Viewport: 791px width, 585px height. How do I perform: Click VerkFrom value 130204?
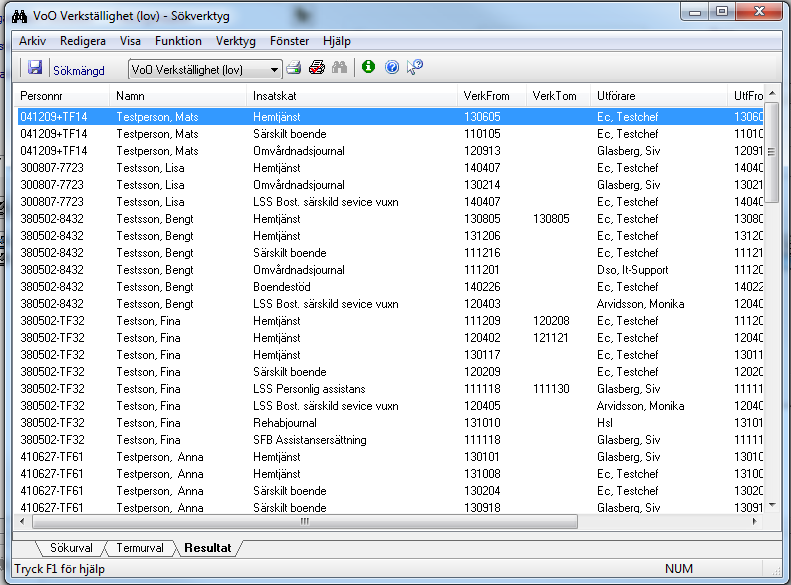(x=482, y=491)
